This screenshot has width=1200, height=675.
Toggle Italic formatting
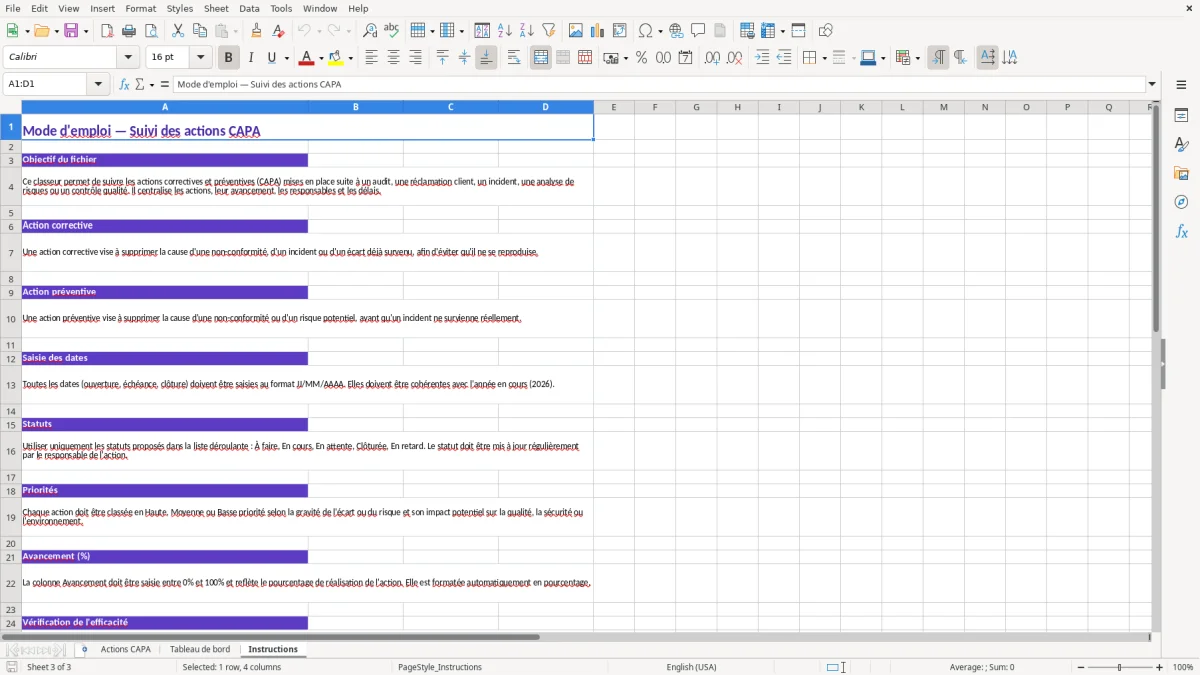click(x=250, y=58)
